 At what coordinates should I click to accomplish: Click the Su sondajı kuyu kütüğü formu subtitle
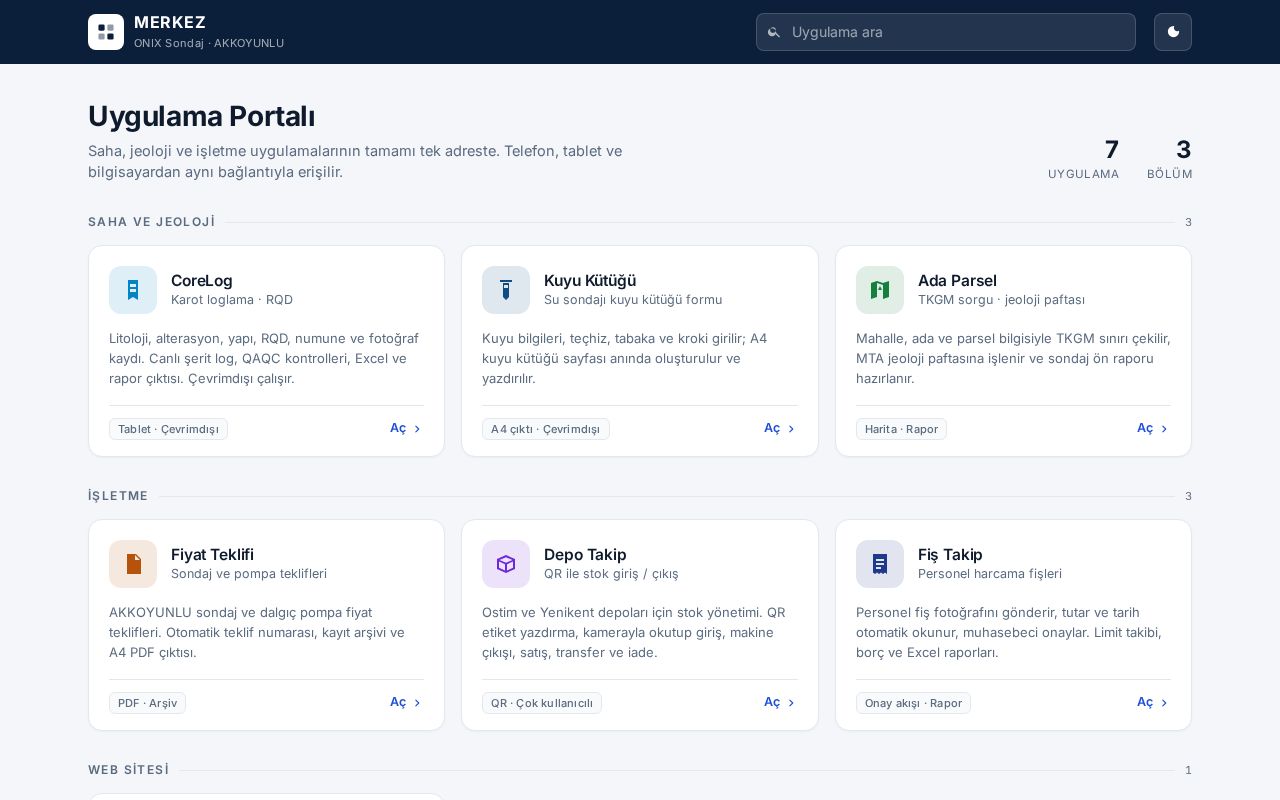click(633, 300)
